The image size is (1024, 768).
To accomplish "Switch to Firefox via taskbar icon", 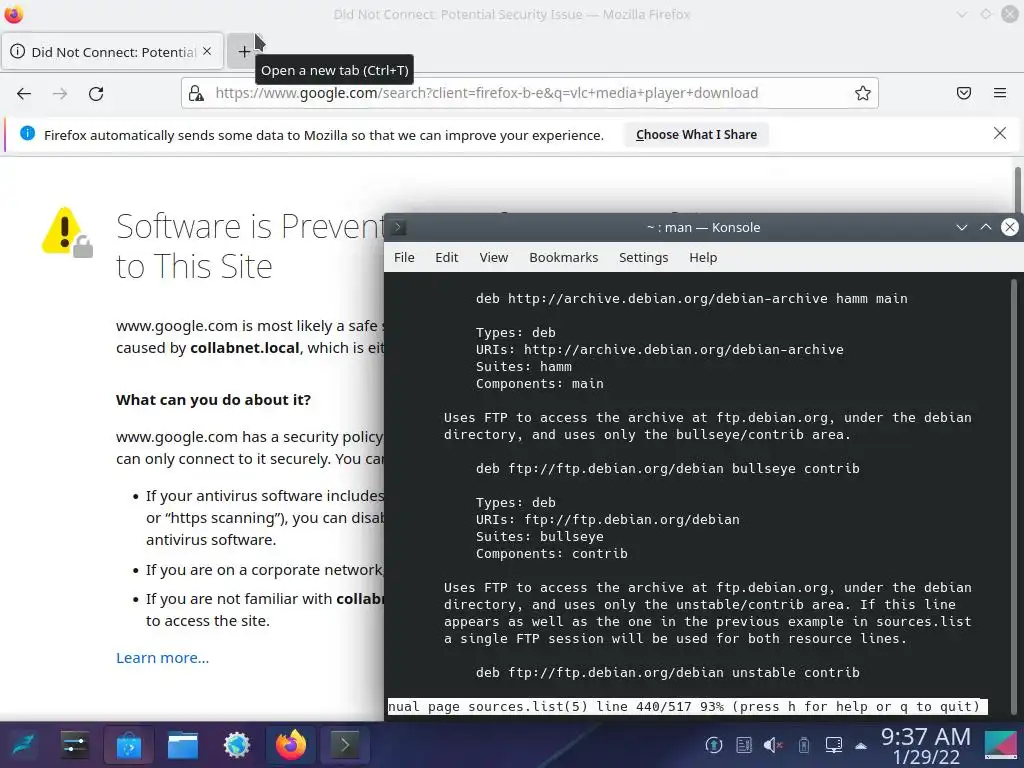I will (291, 744).
